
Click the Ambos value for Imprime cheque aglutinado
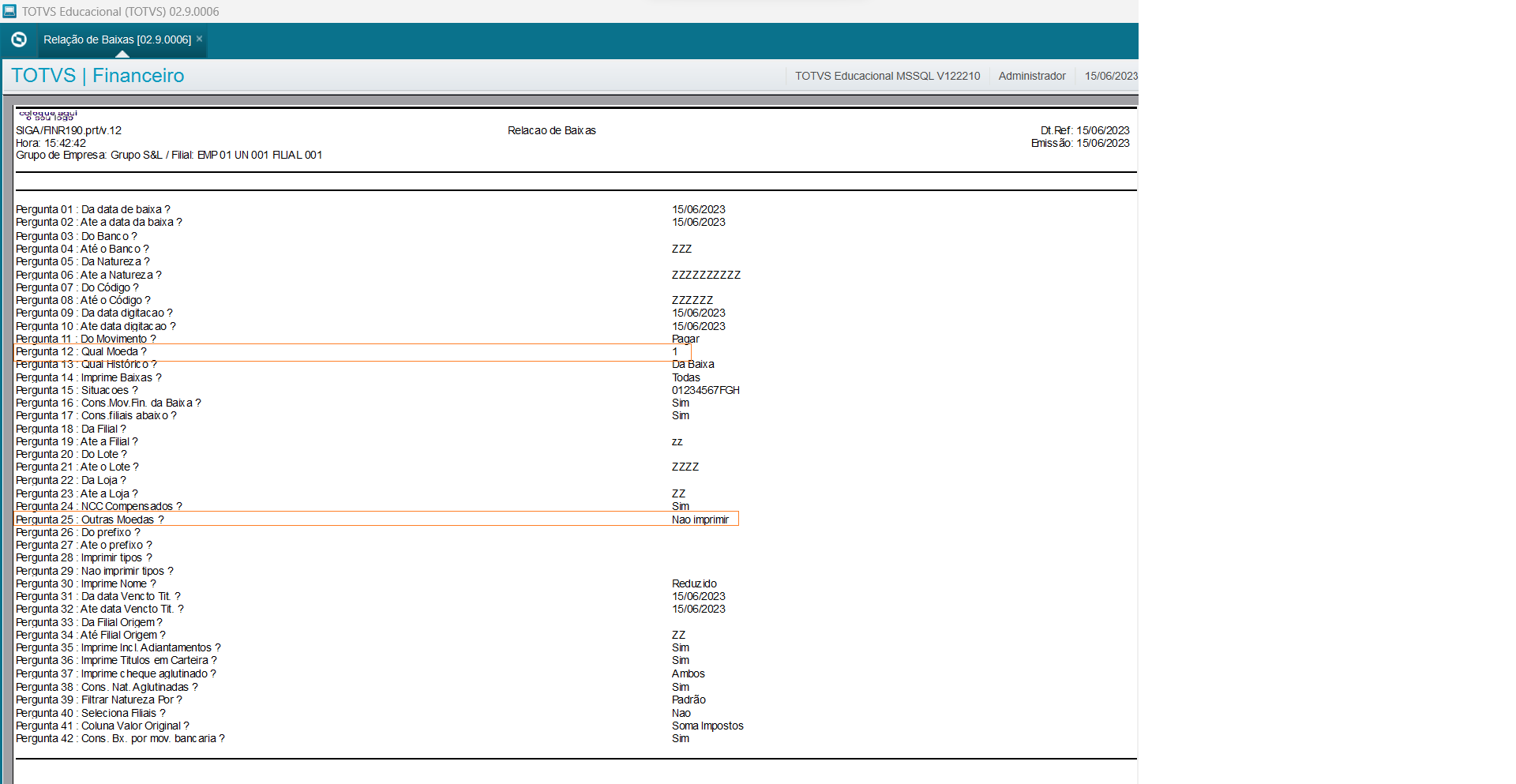pyautogui.click(x=689, y=673)
